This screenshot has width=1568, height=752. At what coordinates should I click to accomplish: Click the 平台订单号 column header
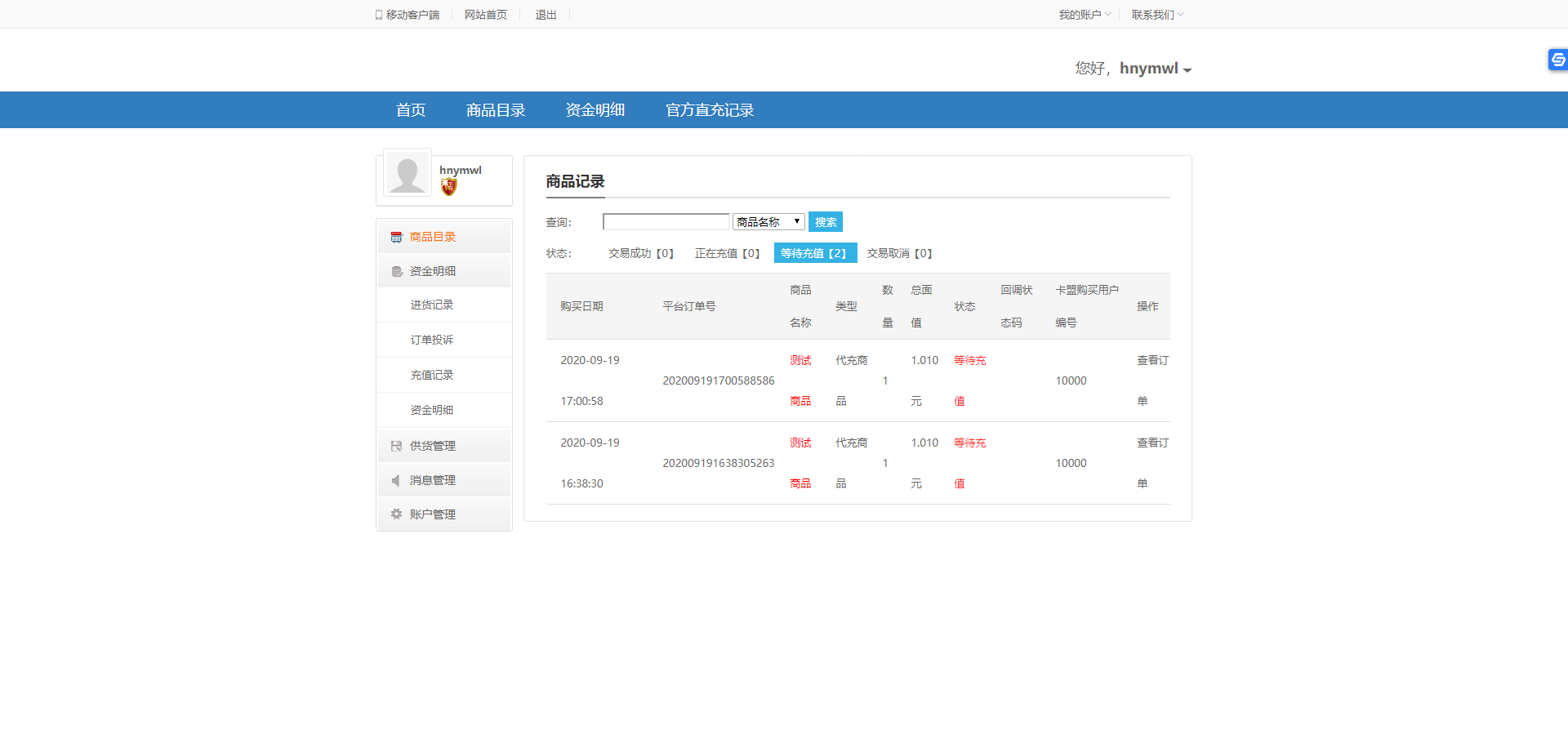(689, 306)
